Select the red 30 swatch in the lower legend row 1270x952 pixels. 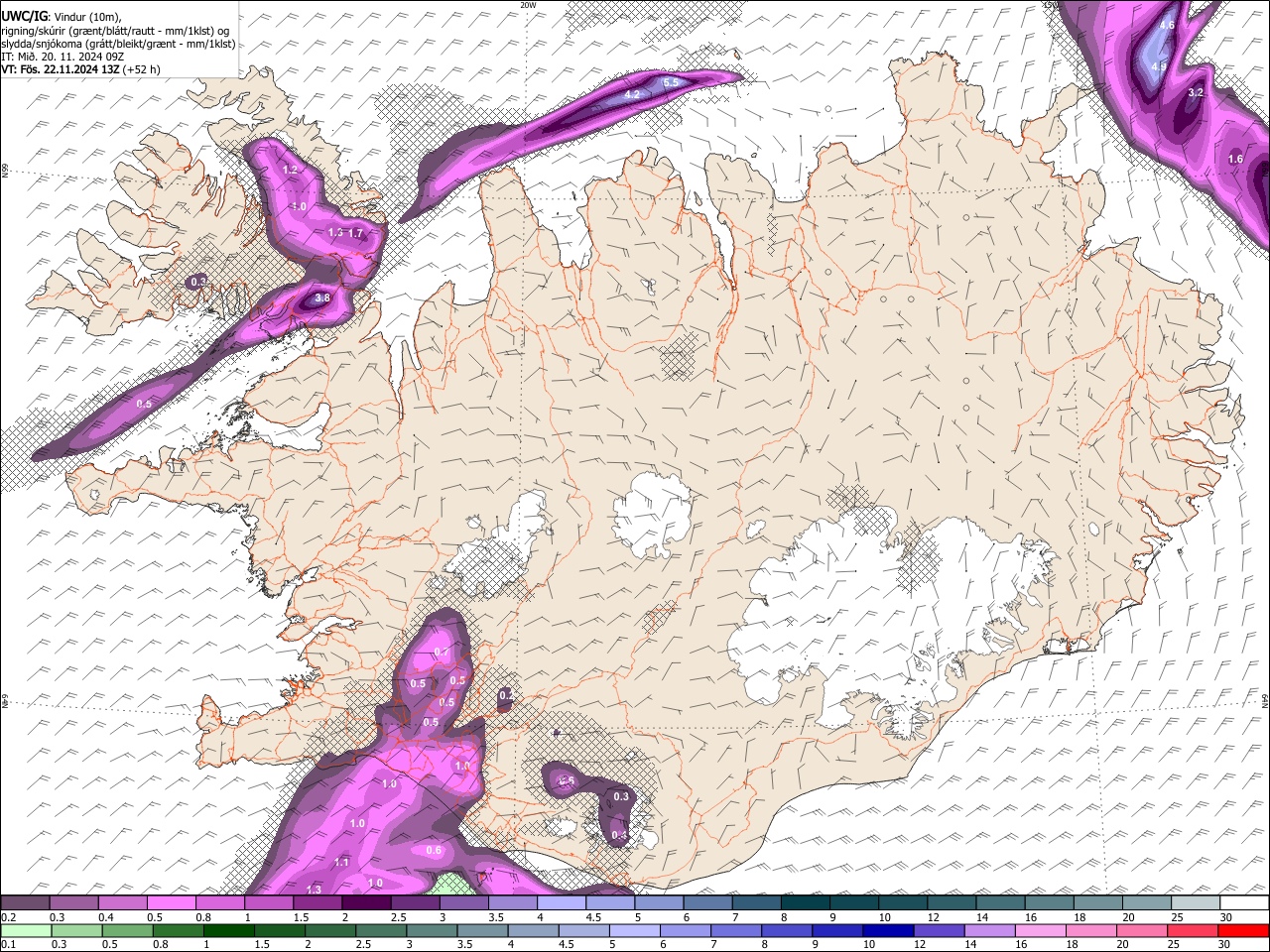pyautogui.click(x=1241, y=931)
